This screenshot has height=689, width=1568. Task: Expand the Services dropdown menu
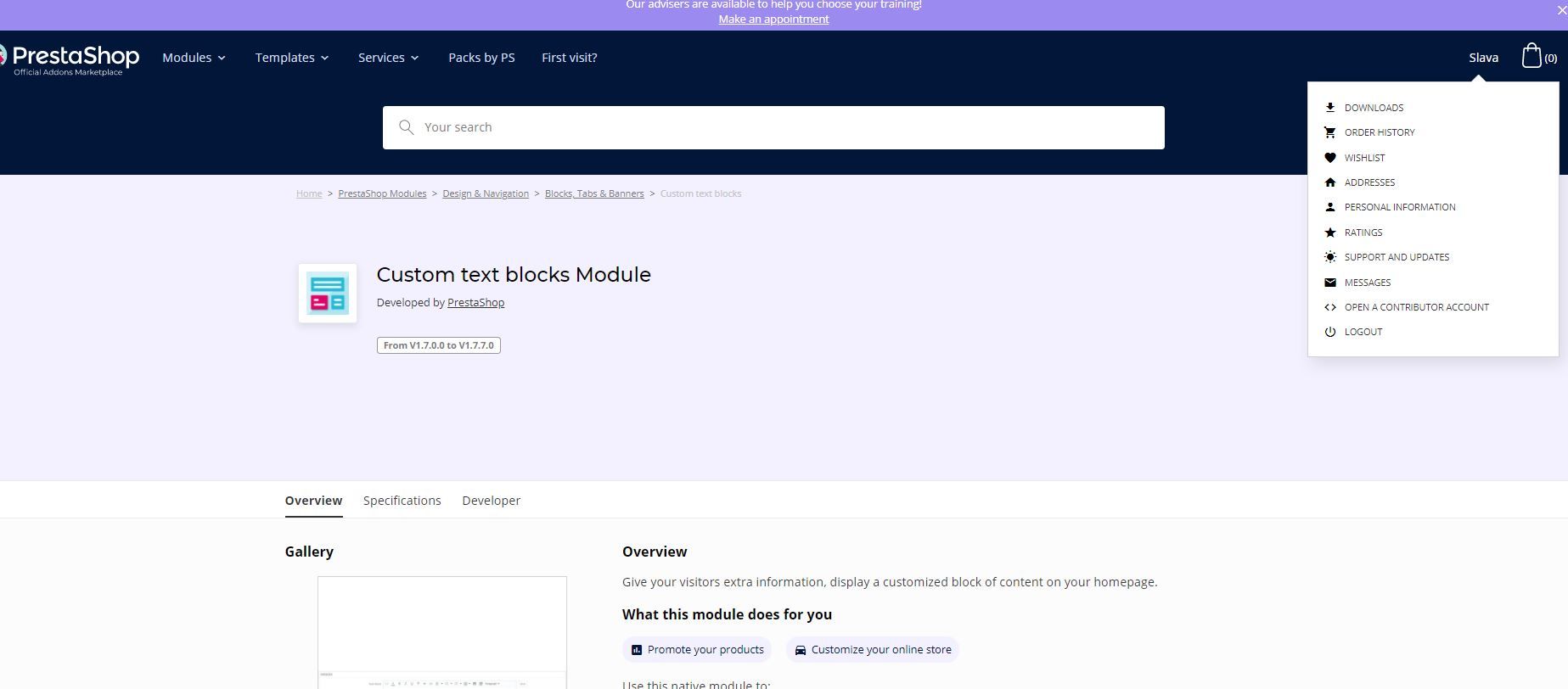click(x=389, y=58)
